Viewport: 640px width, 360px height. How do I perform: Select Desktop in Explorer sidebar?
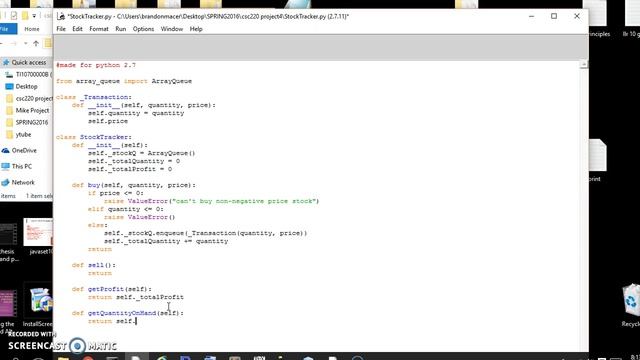(x=27, y=87)
